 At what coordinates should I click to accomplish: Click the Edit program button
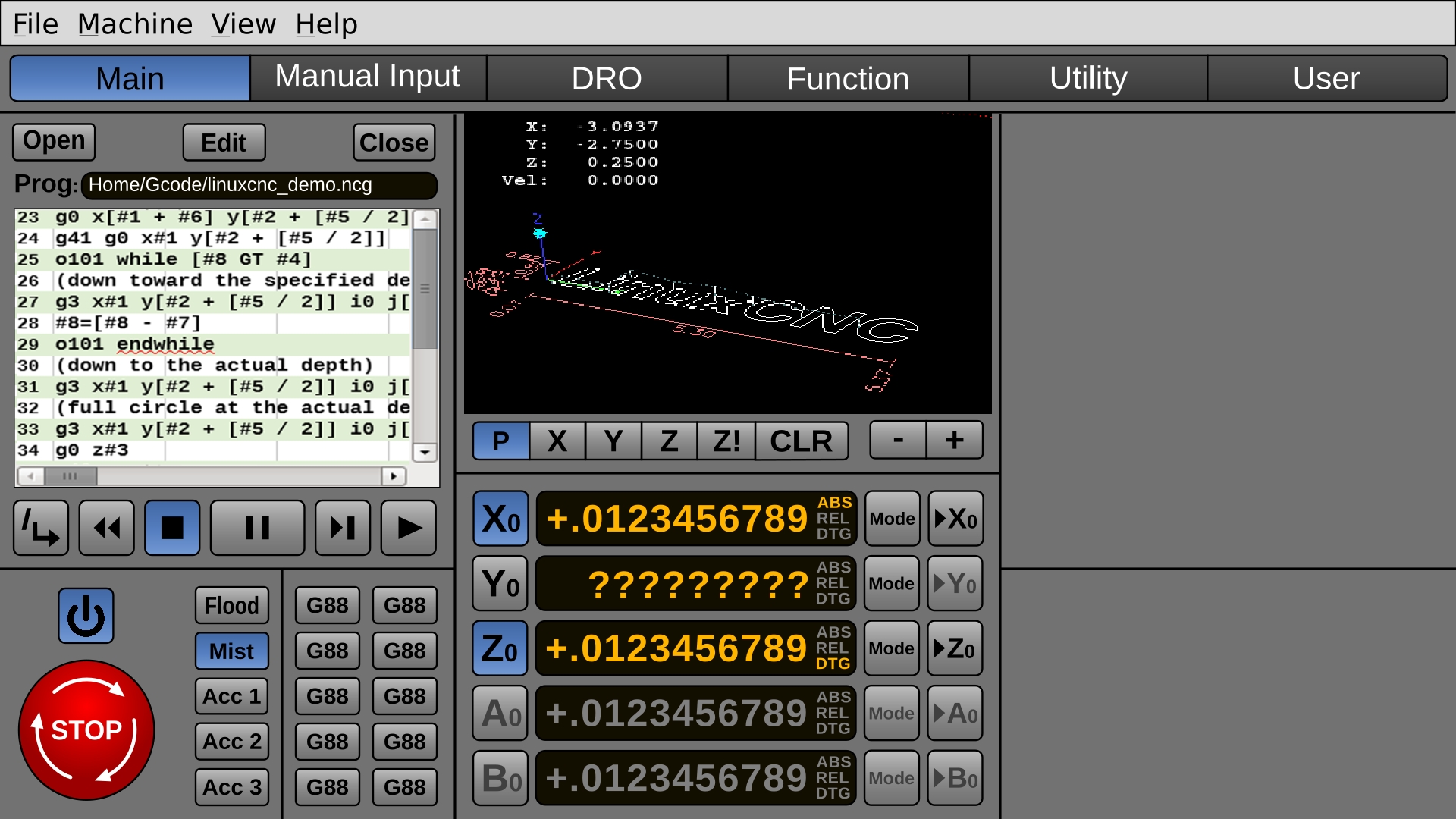coord(224,142)
